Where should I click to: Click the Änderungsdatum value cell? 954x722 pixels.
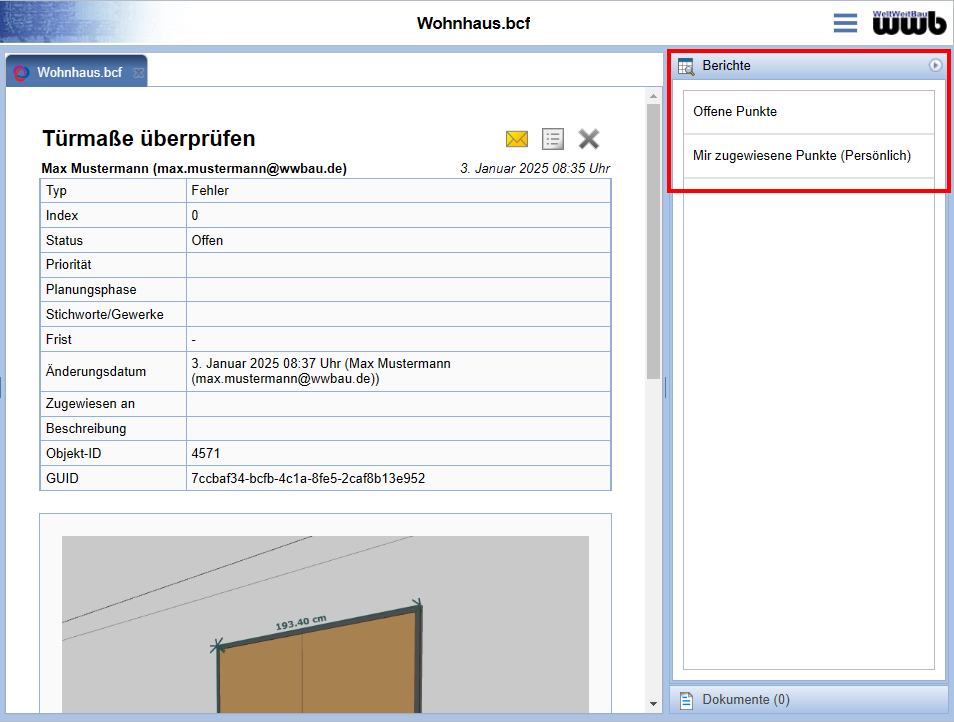point(399,371)
